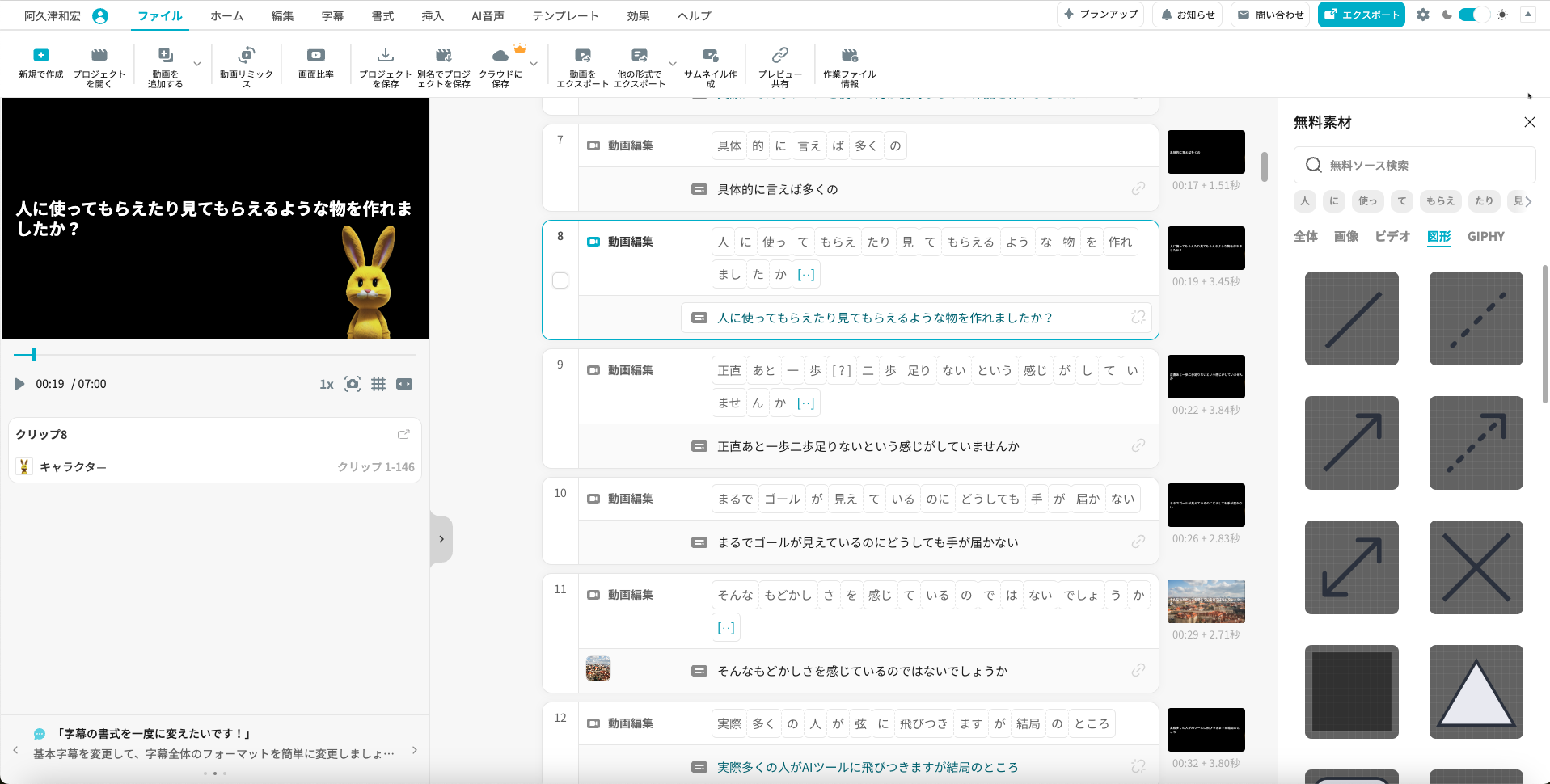This screenshot has height=784, width=1550.
Task: Switch to the ビデオ material tab
Action: (1392, 236)
